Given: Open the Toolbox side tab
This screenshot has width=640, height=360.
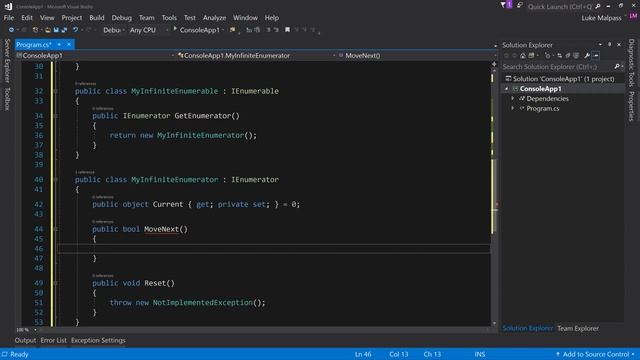Looking at the screenshot, I should [7, 98].
